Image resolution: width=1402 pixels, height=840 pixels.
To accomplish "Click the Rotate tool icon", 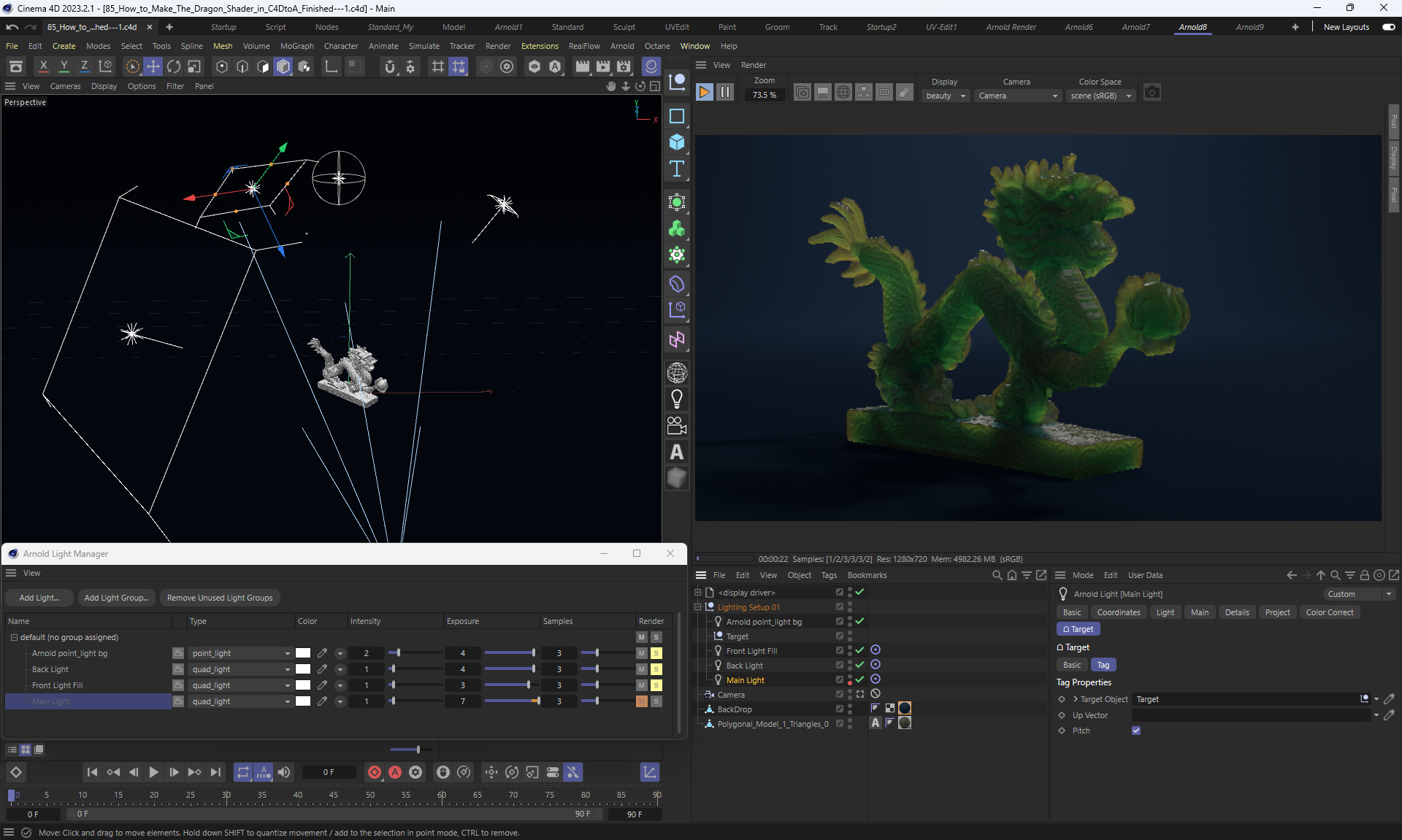I will pos(174,66).
